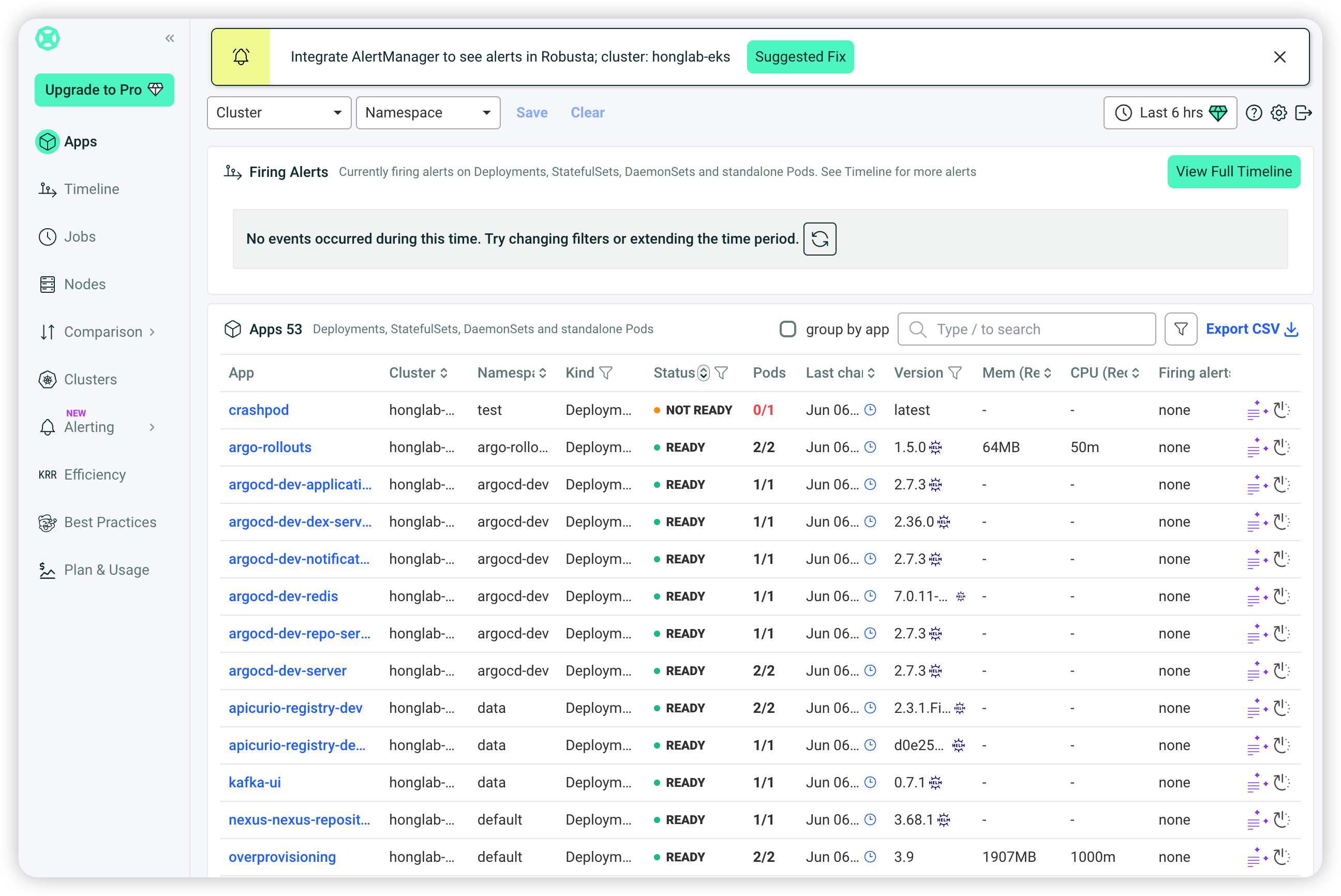
Task: Open the filter icon beside search box
Action: pos(1181,329)
